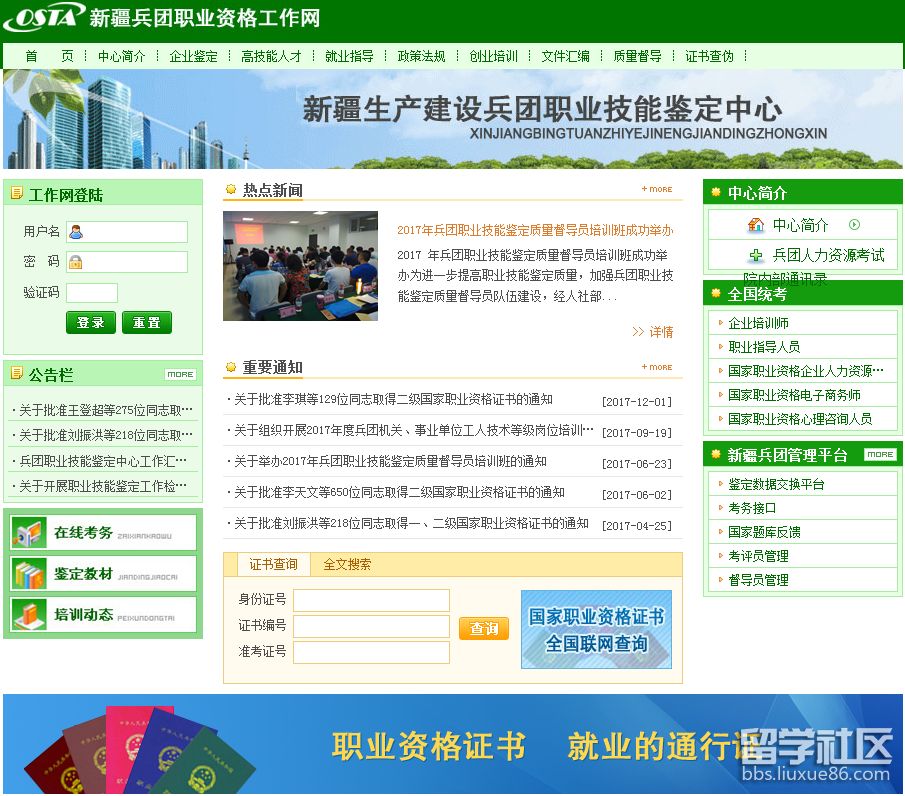This screenshot has width=905, height=796.
Task: Click MORE on the 新疆兵团管理平台 panel
Action: click(879, 454)
